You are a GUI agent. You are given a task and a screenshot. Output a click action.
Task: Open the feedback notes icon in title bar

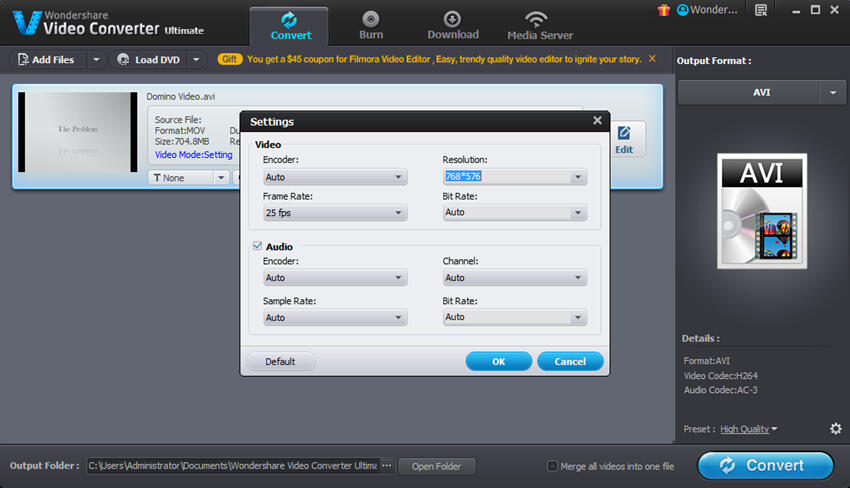[761, 10]
